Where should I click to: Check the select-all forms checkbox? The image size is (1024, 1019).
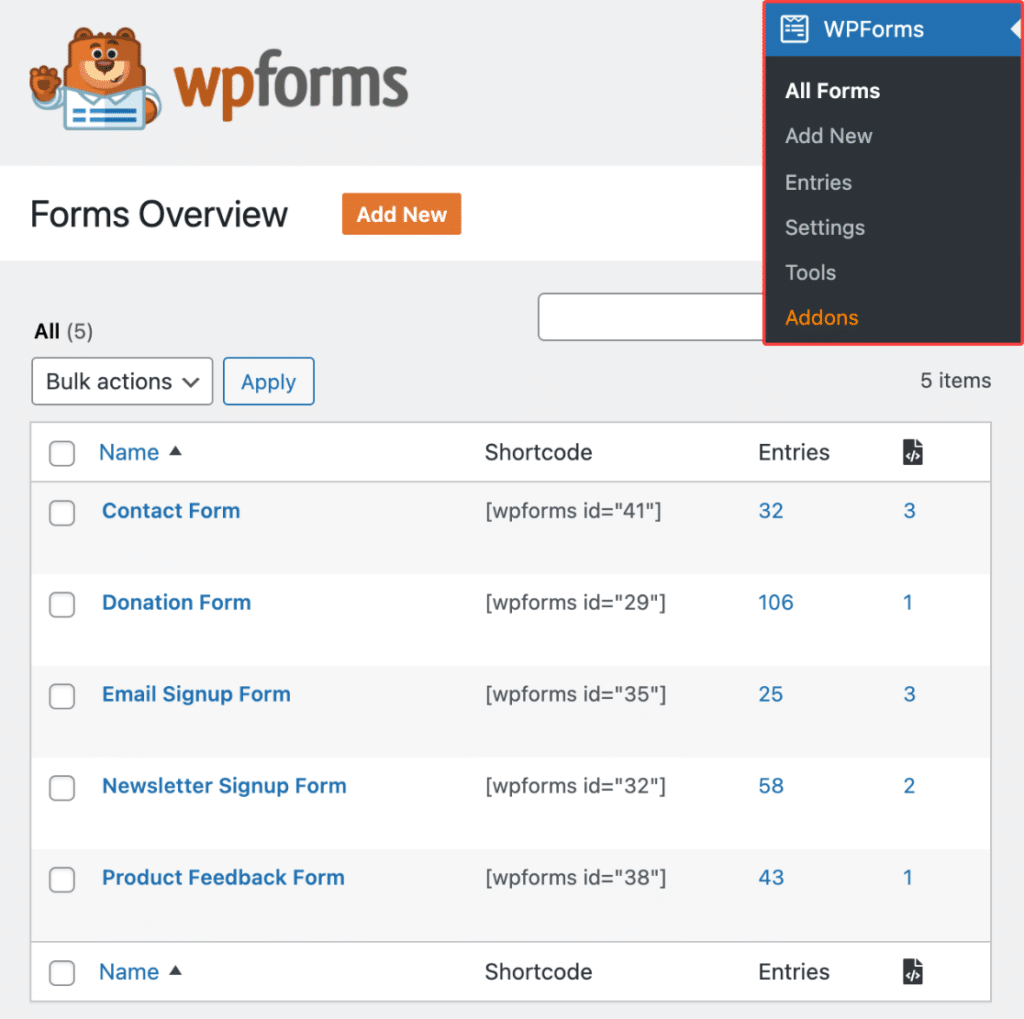(61, 452)
